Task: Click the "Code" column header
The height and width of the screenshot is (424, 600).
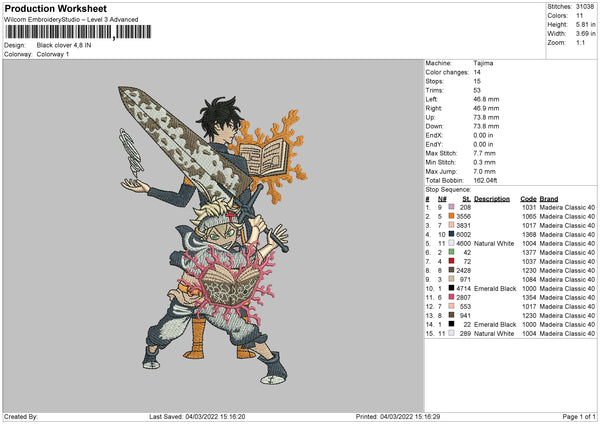Action: [528, 199]
